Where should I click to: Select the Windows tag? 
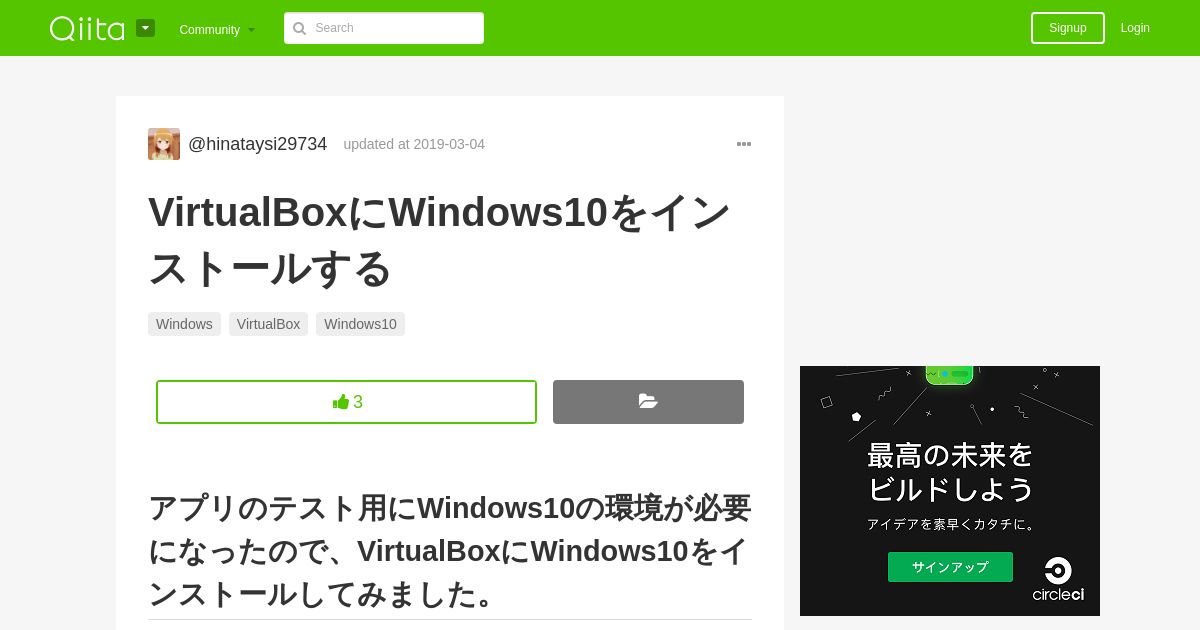coord(184,324)
